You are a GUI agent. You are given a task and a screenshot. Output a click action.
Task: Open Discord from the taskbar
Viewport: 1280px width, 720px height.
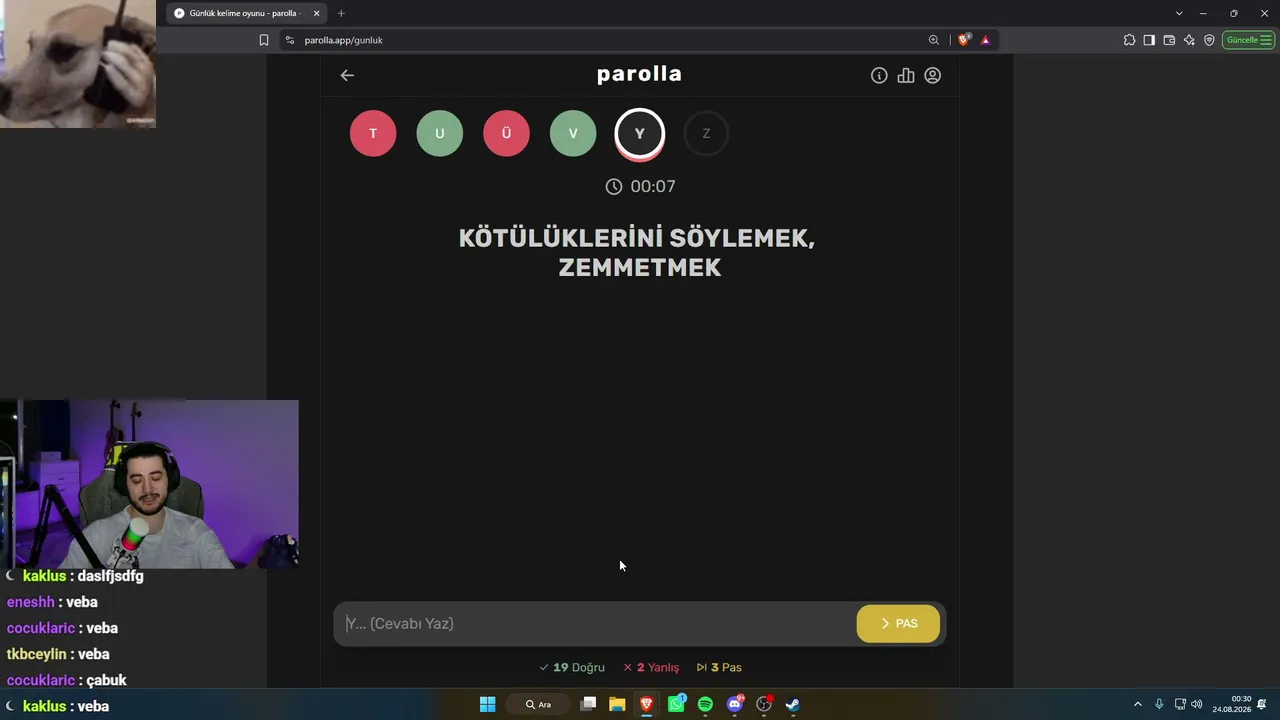[x=735, y=704]
